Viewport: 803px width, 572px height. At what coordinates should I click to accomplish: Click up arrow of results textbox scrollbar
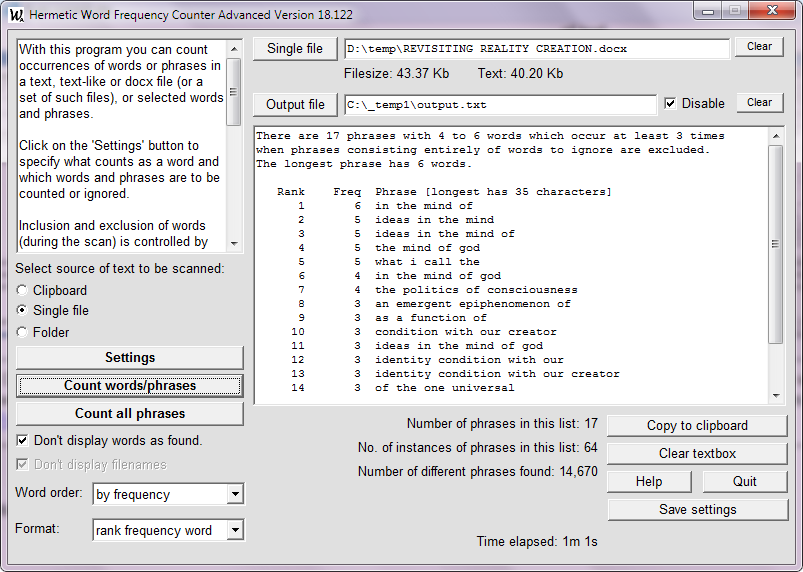(x=776, y=136)
